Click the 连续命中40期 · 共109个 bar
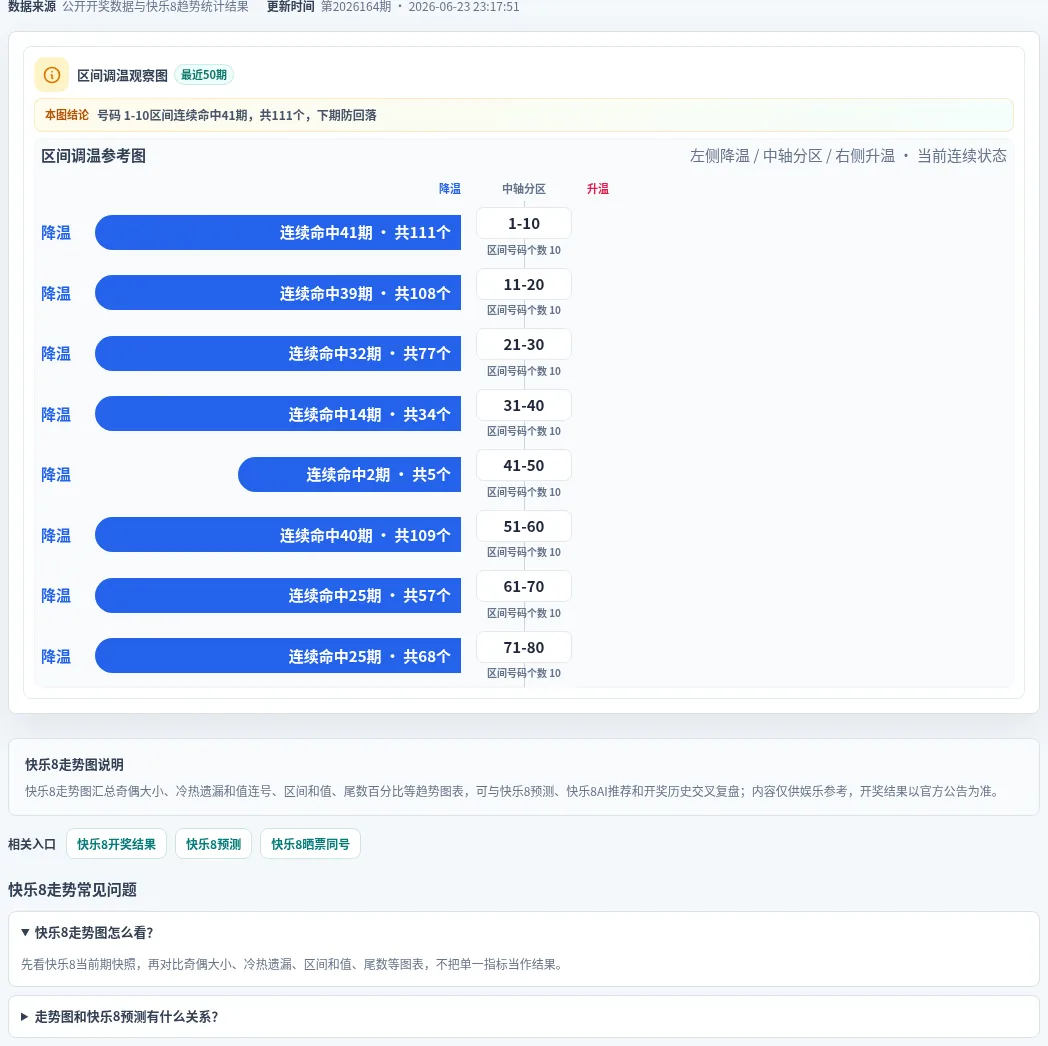Screen dimensions: 1048x1046 (278, 535)
